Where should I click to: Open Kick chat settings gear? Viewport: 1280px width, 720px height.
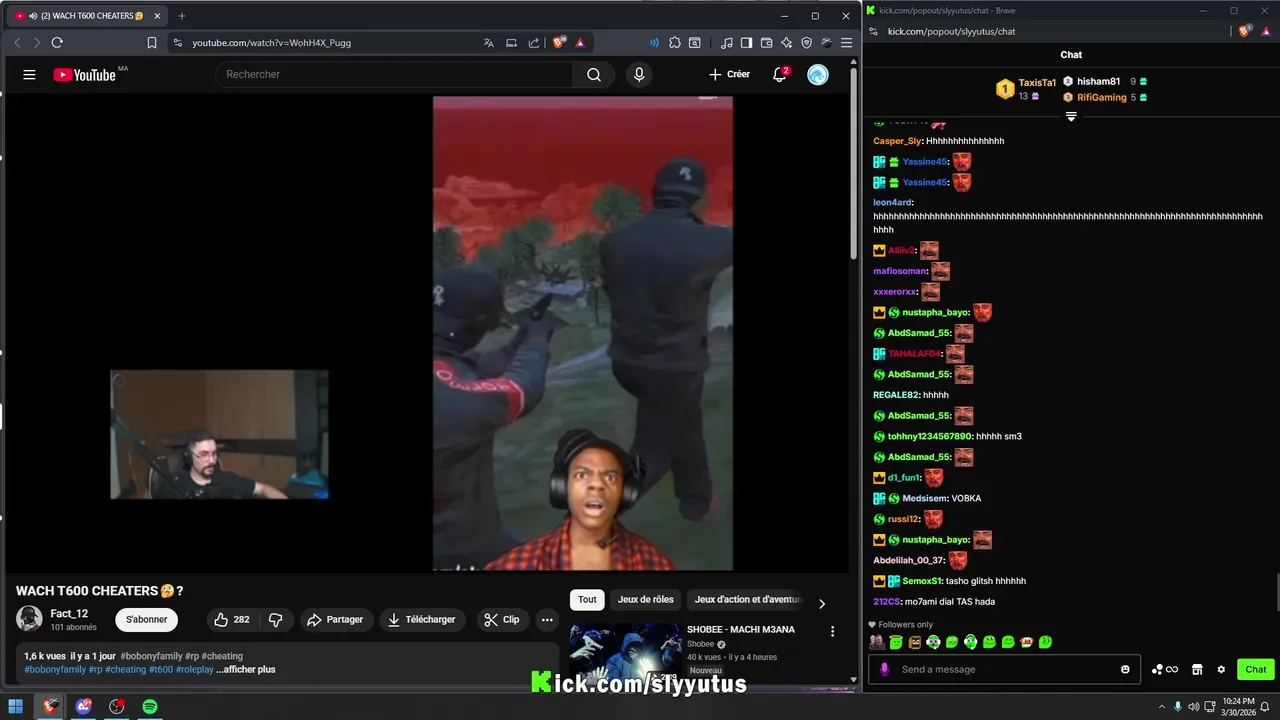coord(1221,670)
